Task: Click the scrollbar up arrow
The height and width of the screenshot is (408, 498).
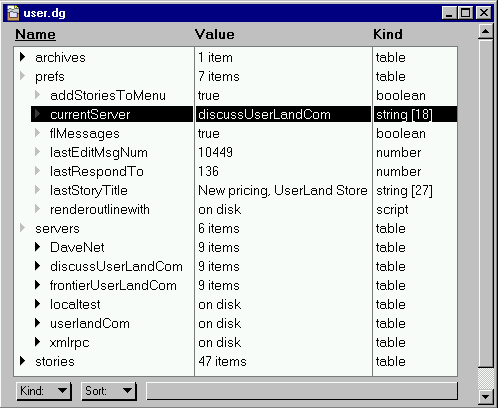Action: (485, 32)
